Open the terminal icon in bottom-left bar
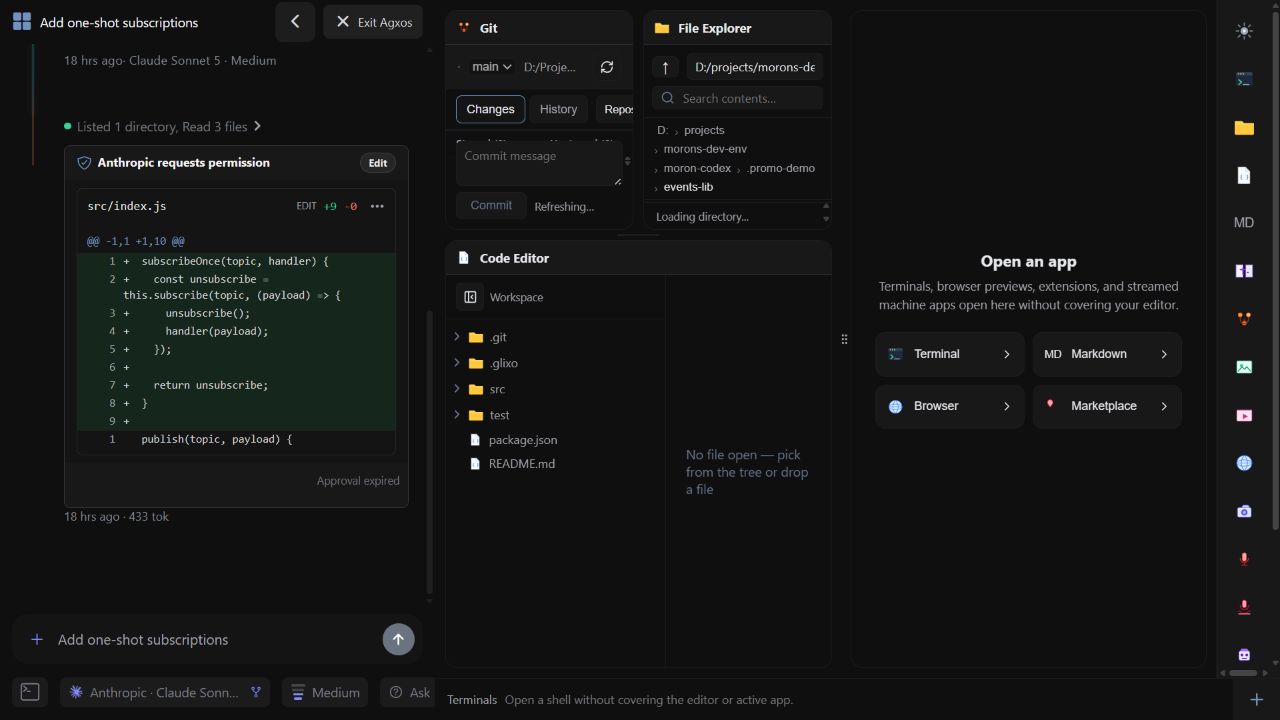Screen dimensions: 1280x720 click(30, 692)
